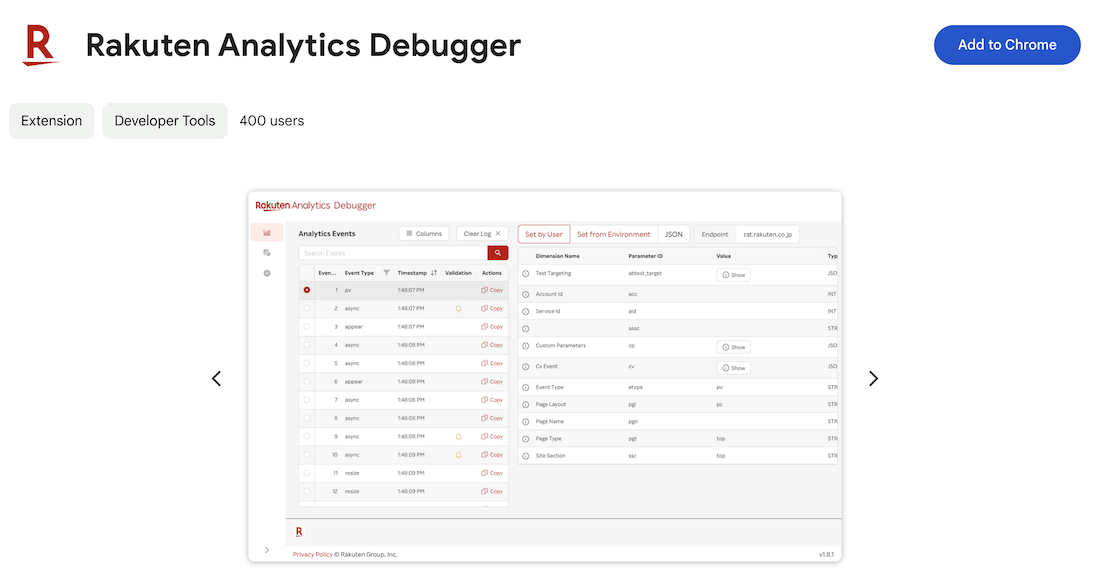This screenshot has width=1093, height=587.
Task: Click the abtest_target parameter ID cell
Action: point(645,273)
